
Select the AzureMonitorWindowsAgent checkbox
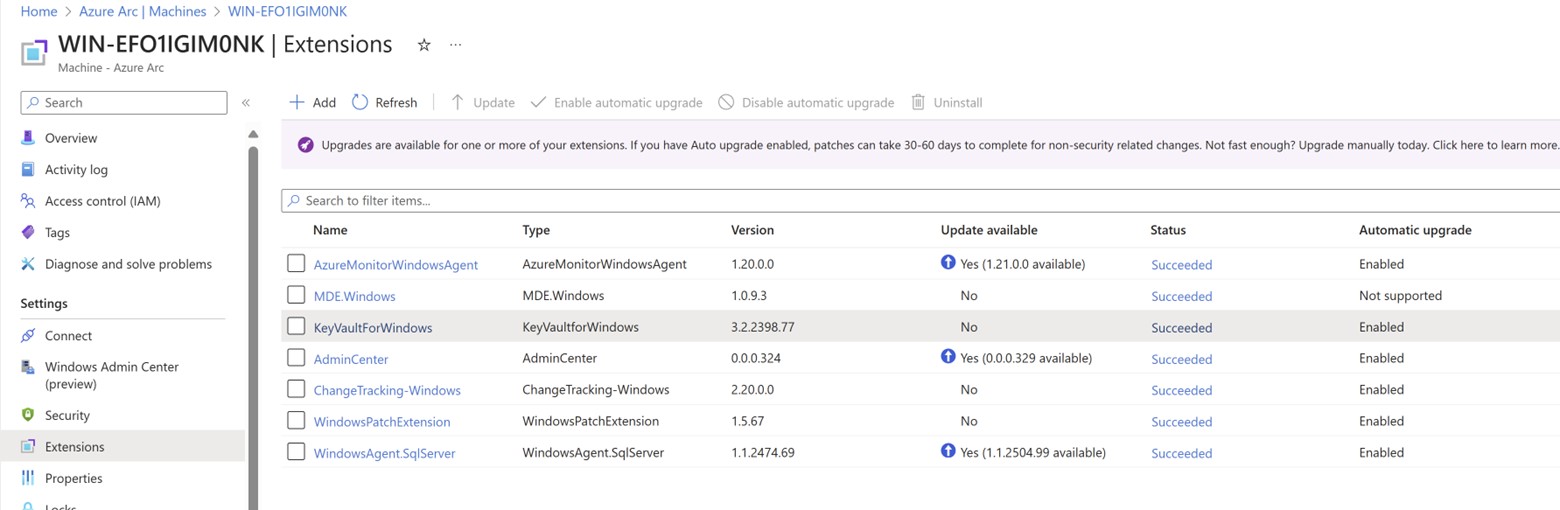296,264
